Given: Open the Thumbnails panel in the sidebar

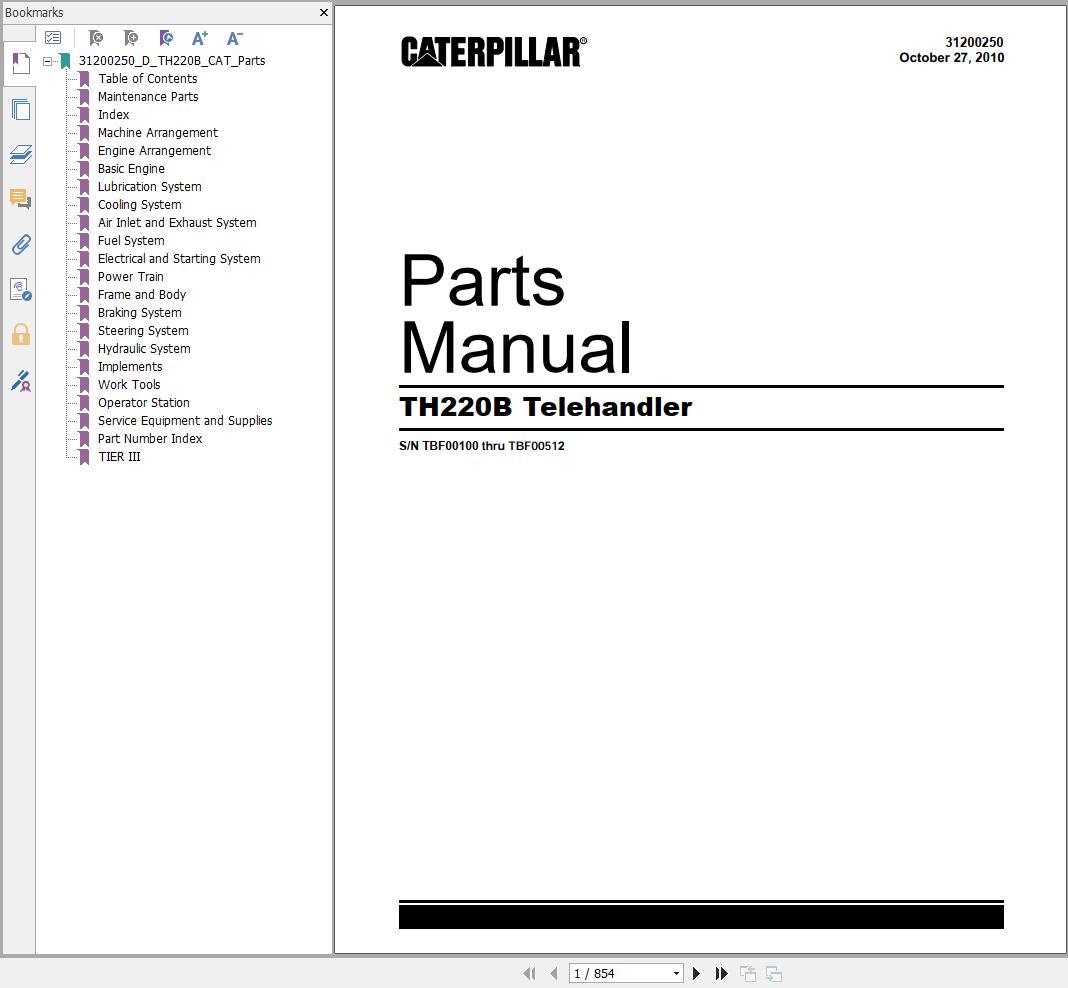Looking at the screenshot, I should (20, 110).
